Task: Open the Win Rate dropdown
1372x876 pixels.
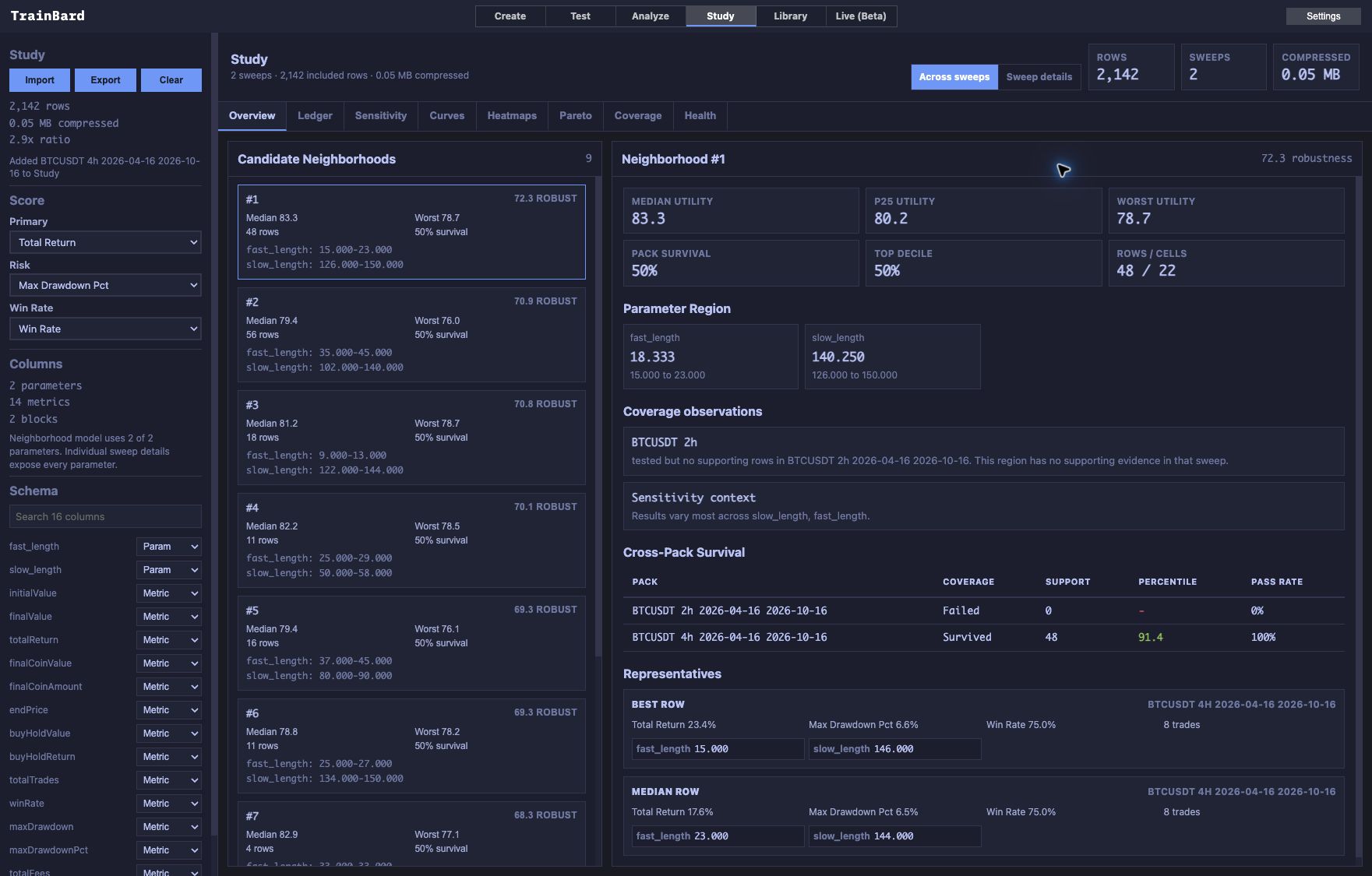Action: point(105,329)
